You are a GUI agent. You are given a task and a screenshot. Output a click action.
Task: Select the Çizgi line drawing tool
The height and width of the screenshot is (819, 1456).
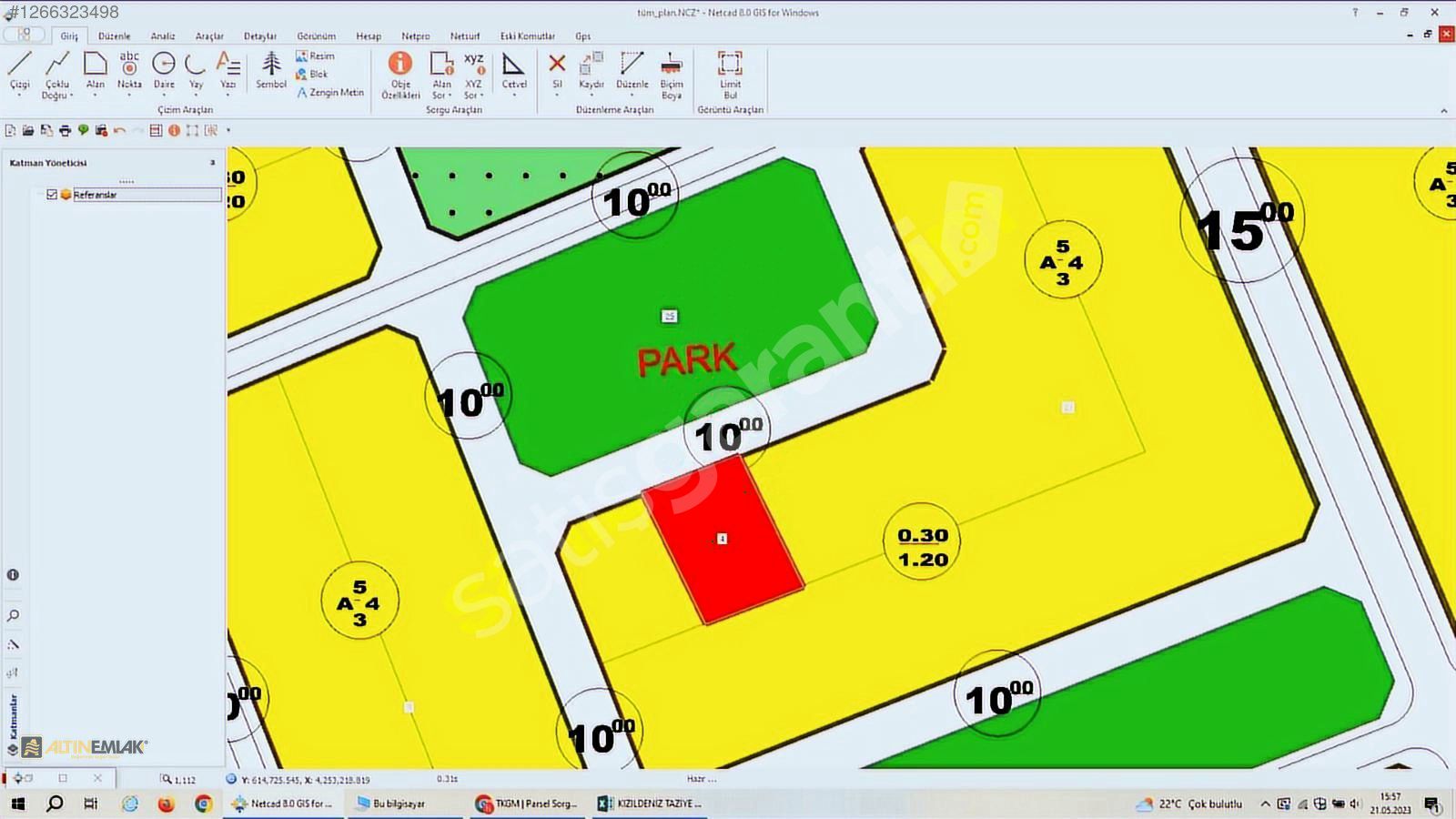(20, 71)
